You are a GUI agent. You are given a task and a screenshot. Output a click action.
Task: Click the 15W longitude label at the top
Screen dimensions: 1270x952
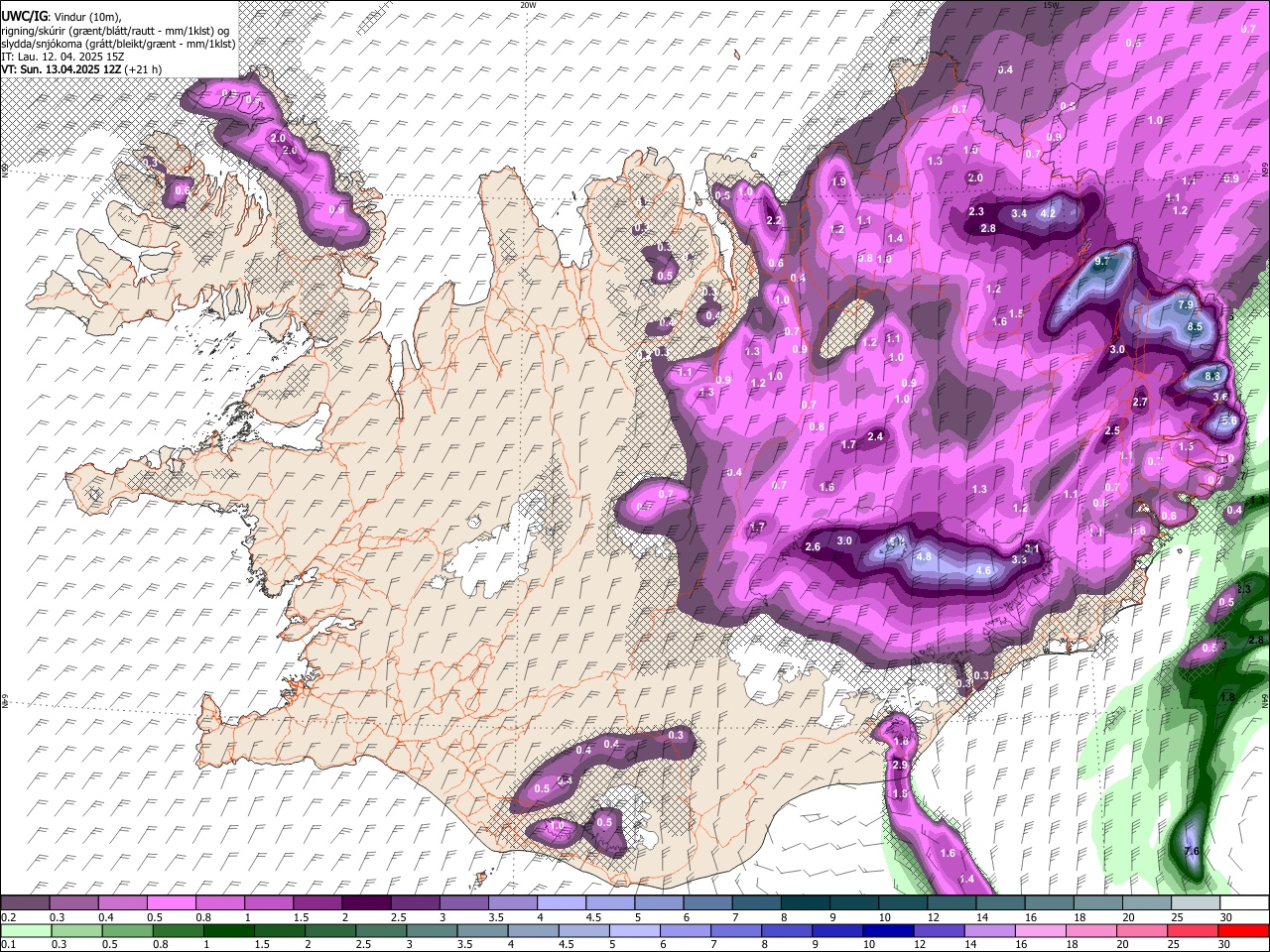pos(1051,5)
